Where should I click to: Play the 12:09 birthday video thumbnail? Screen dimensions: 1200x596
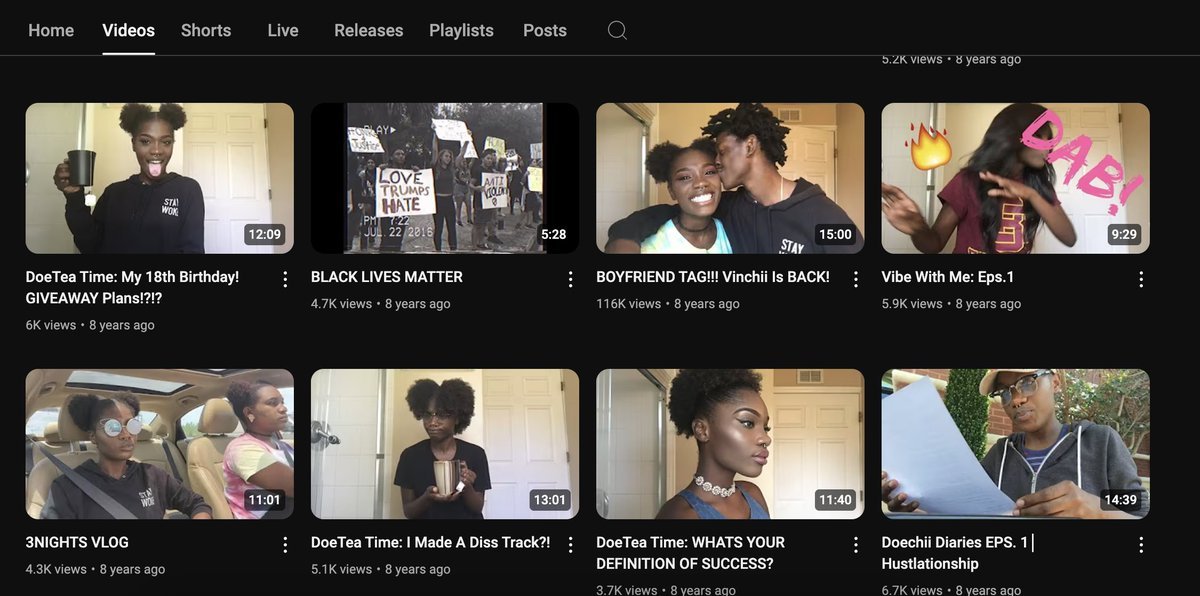click(x=160, y=178)
